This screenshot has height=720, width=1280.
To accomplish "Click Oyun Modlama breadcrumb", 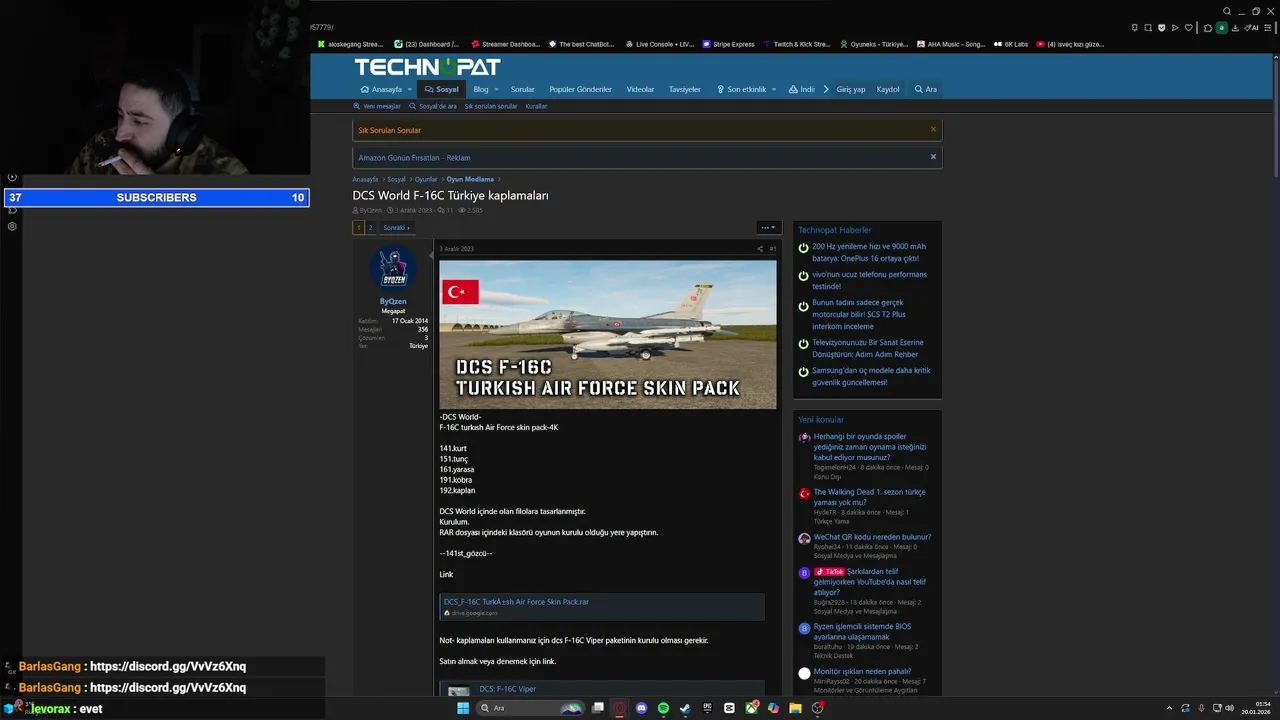I will (470, 179).
